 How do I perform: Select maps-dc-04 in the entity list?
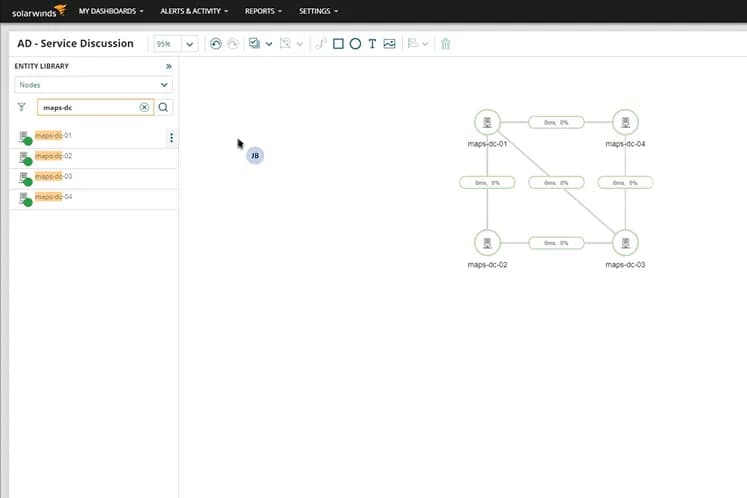click(93, 199)
